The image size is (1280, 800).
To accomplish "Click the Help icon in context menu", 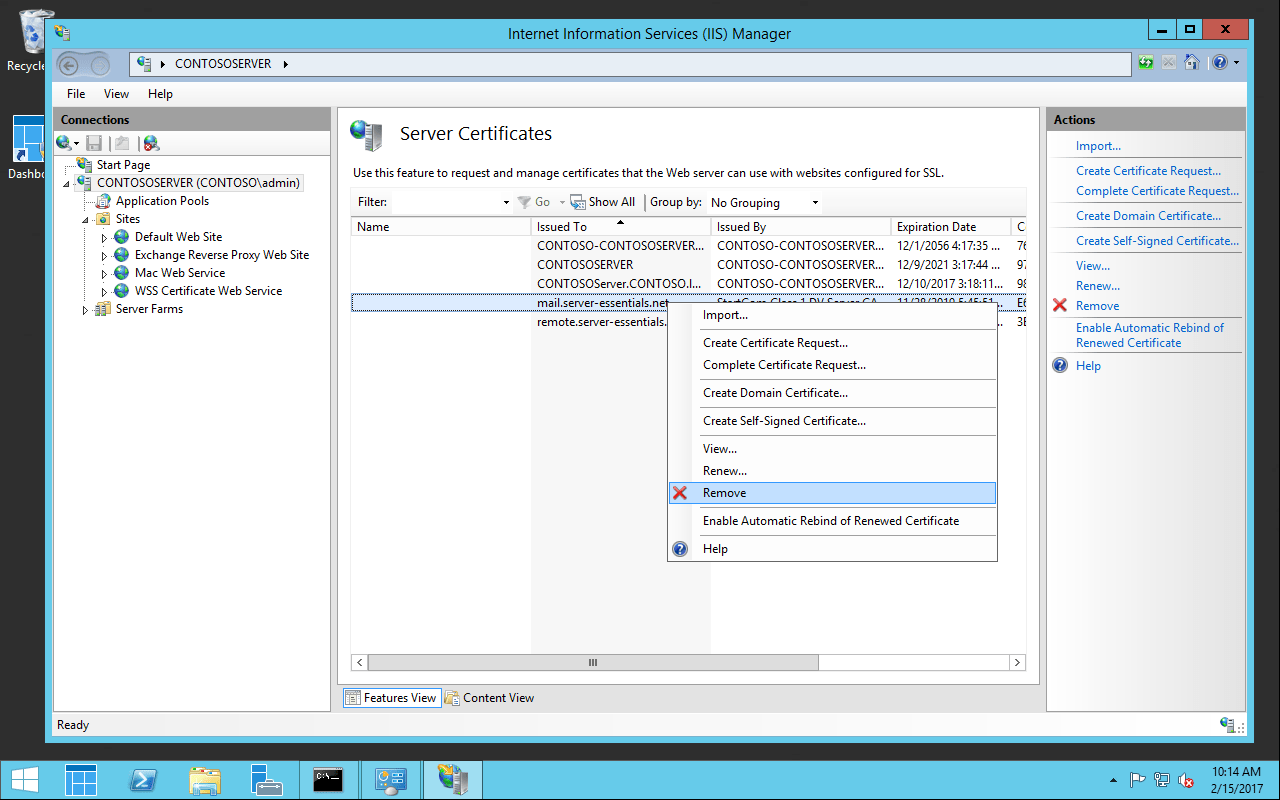I will (680, 549).
